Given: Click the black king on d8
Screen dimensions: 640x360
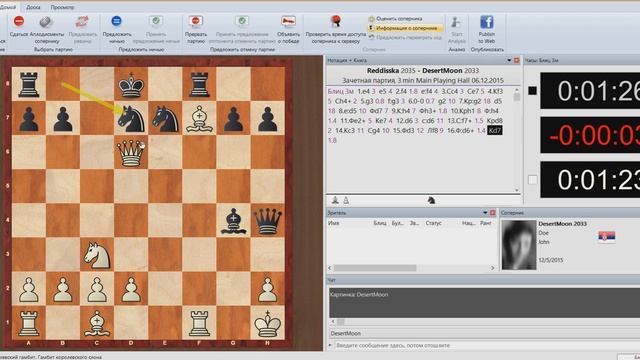Looking at the screenshot, I should pos(131,85).
